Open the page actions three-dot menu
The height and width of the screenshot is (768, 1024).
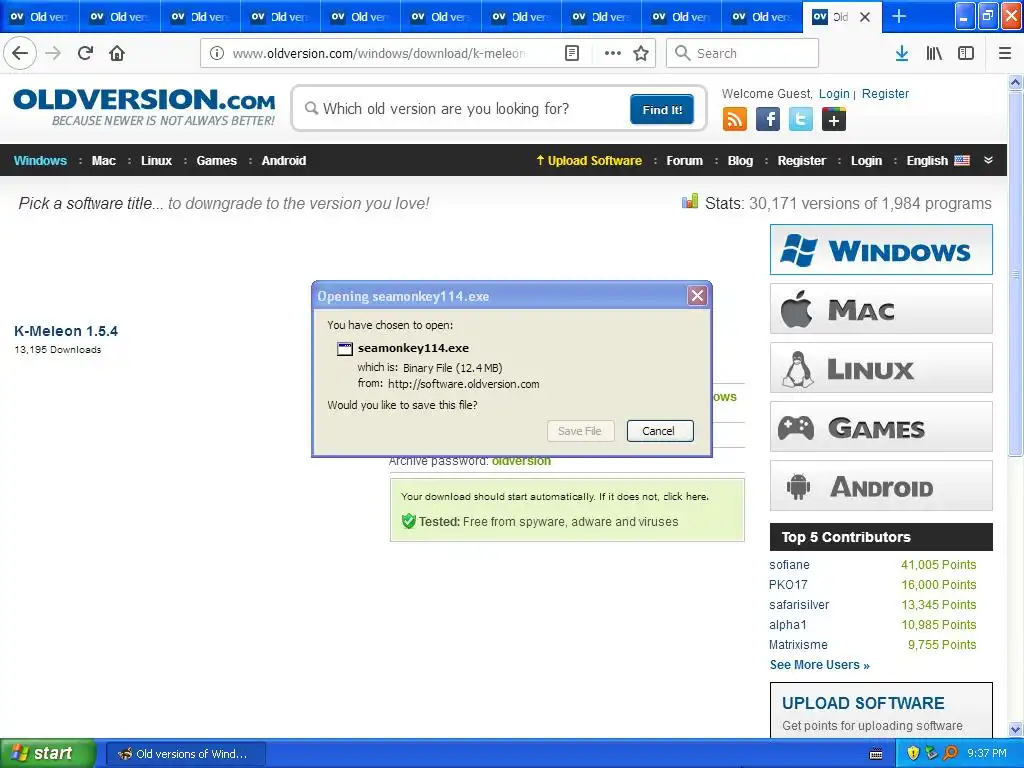click(613, 53)
